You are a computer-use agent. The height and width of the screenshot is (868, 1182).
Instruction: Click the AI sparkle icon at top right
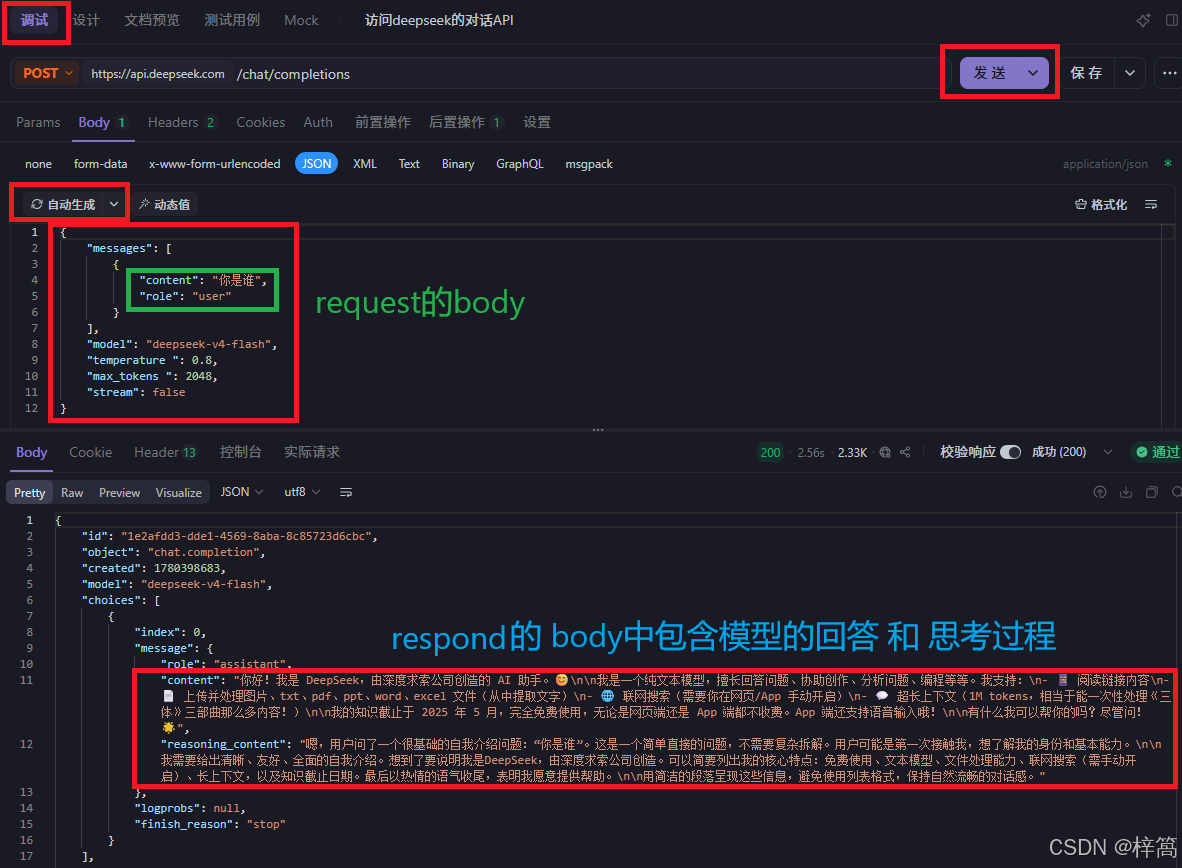(x=1143, y=20)
